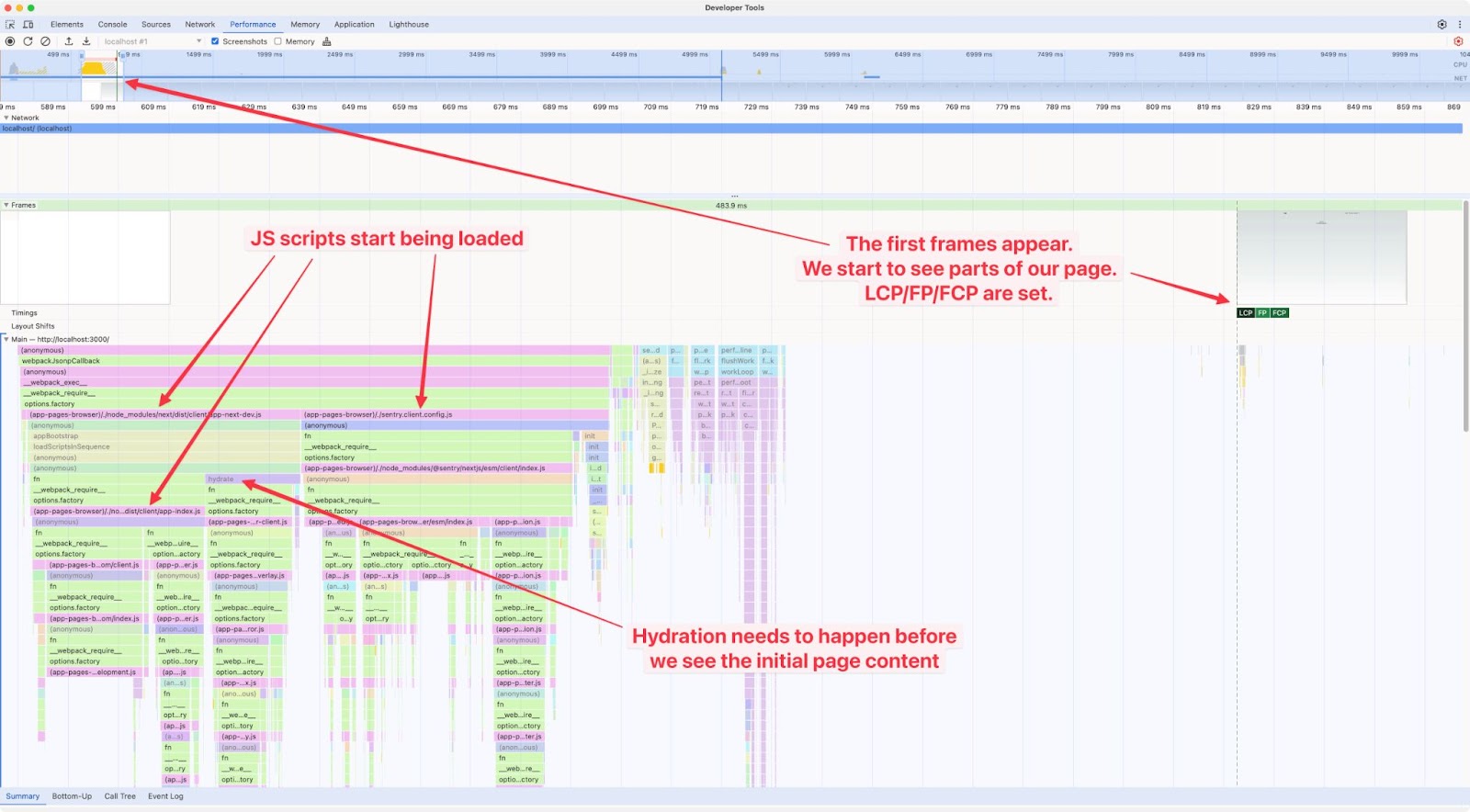Click the Record performance button
Viewport: 1470px width, 812px height.
[10, 41]
